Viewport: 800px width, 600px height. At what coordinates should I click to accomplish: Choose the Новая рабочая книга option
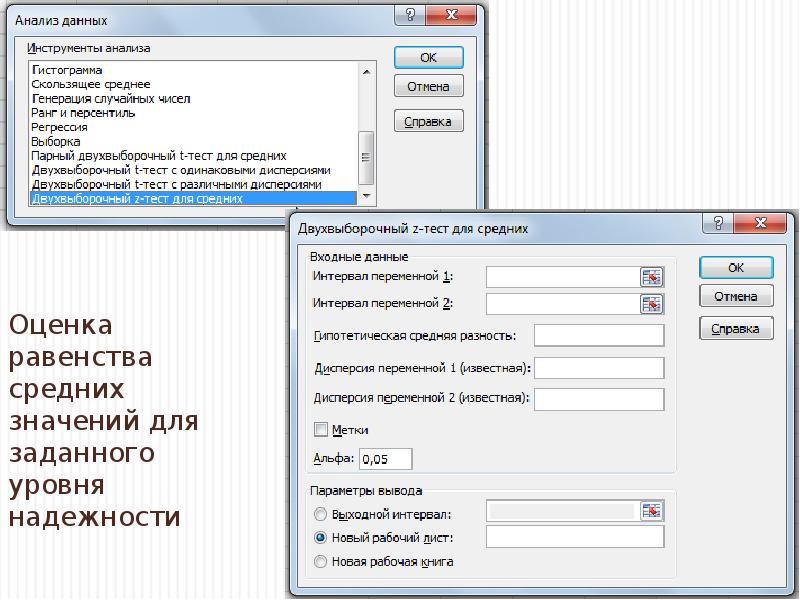click(321, 562)
